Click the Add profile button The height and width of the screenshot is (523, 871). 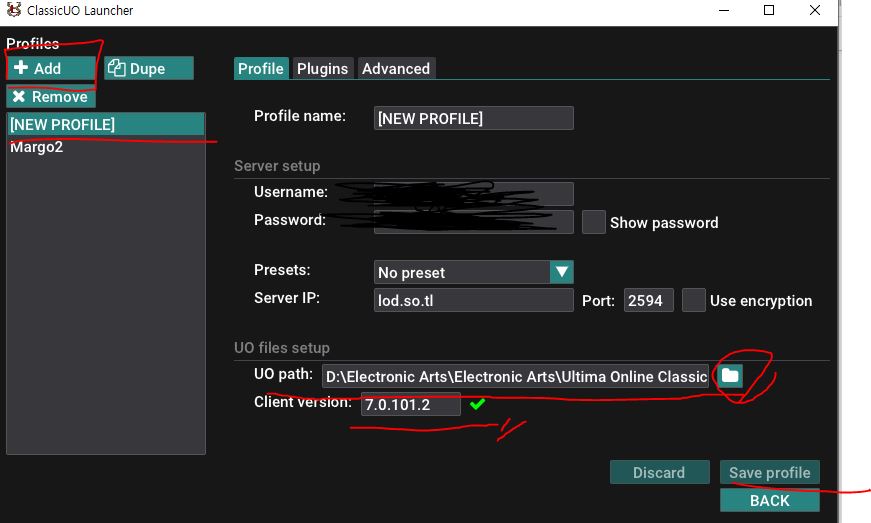click(x=51, y=68)
